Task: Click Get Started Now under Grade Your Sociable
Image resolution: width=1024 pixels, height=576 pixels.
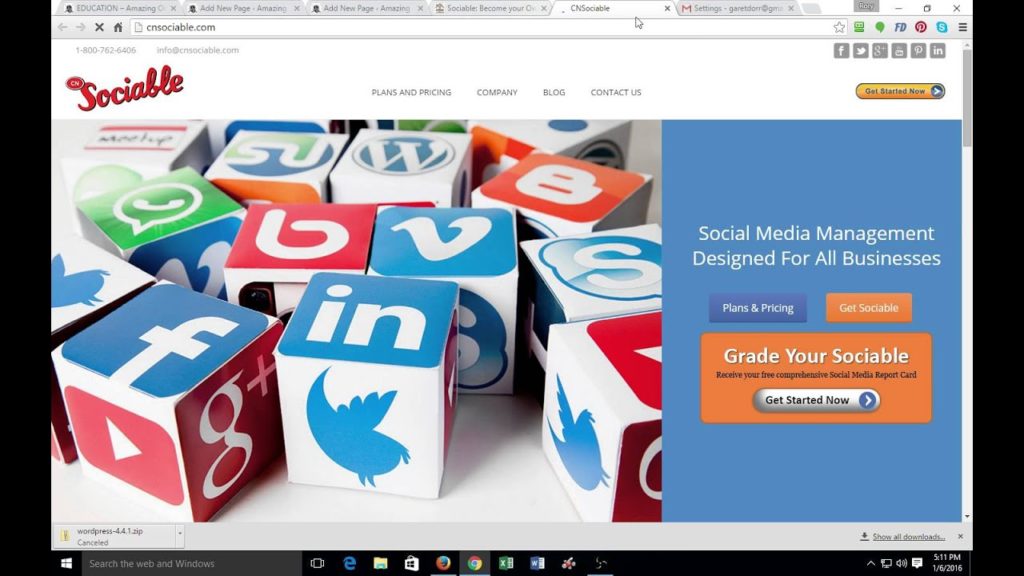Action: tap(816, 400)
